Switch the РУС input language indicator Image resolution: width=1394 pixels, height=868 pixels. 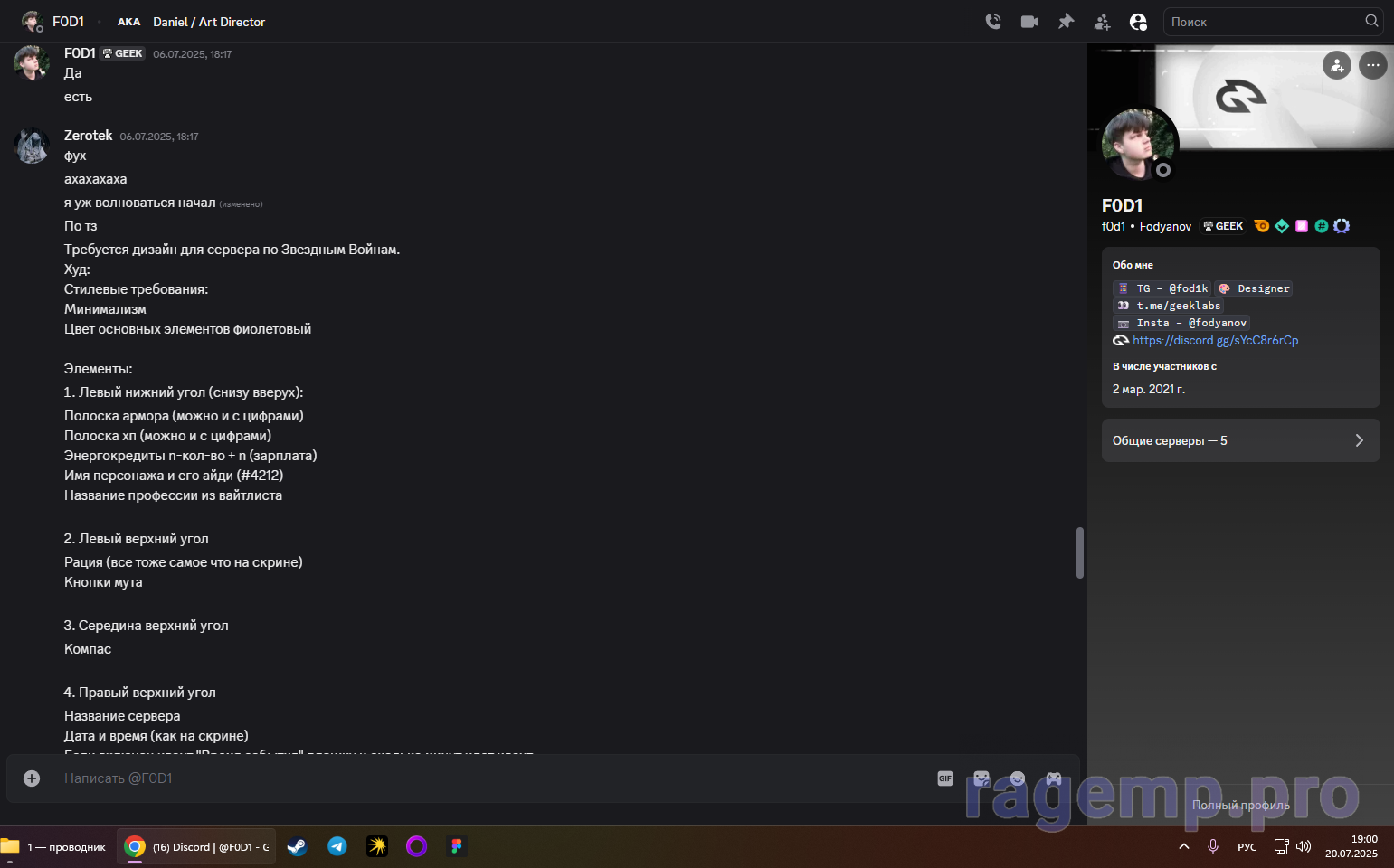pos(1247,847)
